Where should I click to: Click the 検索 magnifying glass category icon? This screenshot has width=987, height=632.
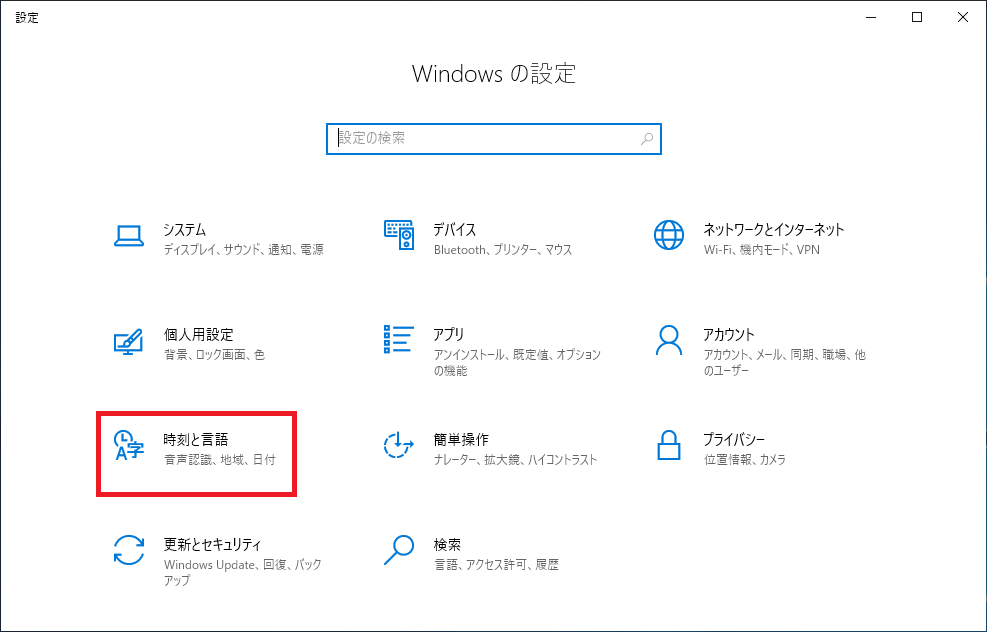(399, 550)
